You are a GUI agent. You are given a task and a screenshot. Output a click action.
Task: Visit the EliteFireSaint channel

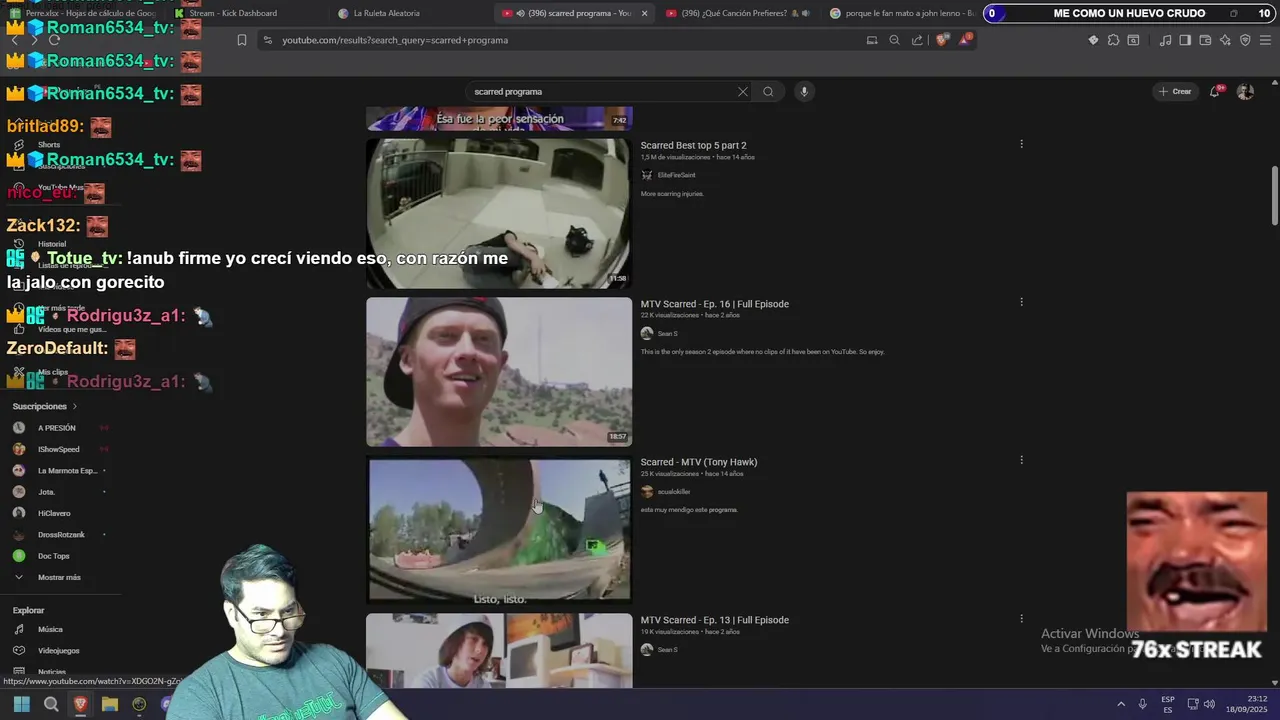676,175
